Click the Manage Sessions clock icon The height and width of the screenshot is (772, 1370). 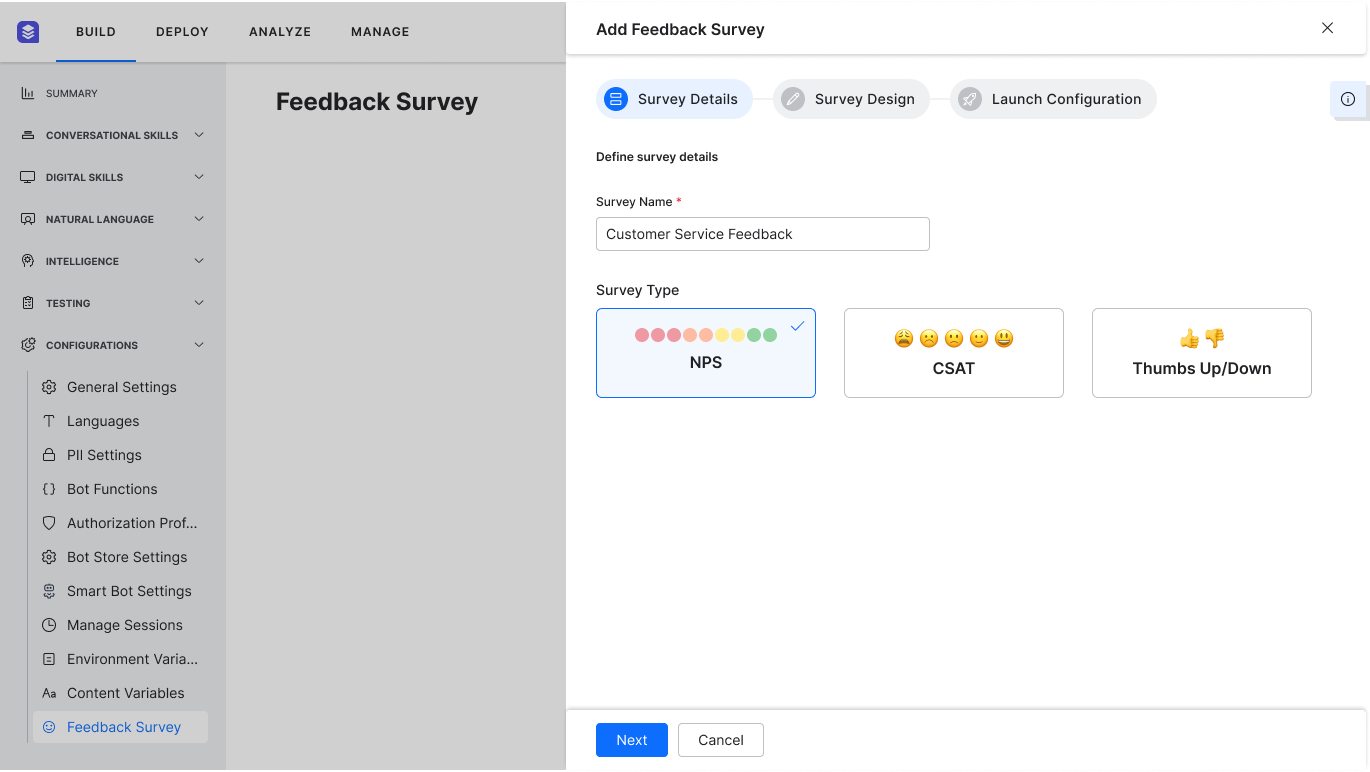pos(49,625)
